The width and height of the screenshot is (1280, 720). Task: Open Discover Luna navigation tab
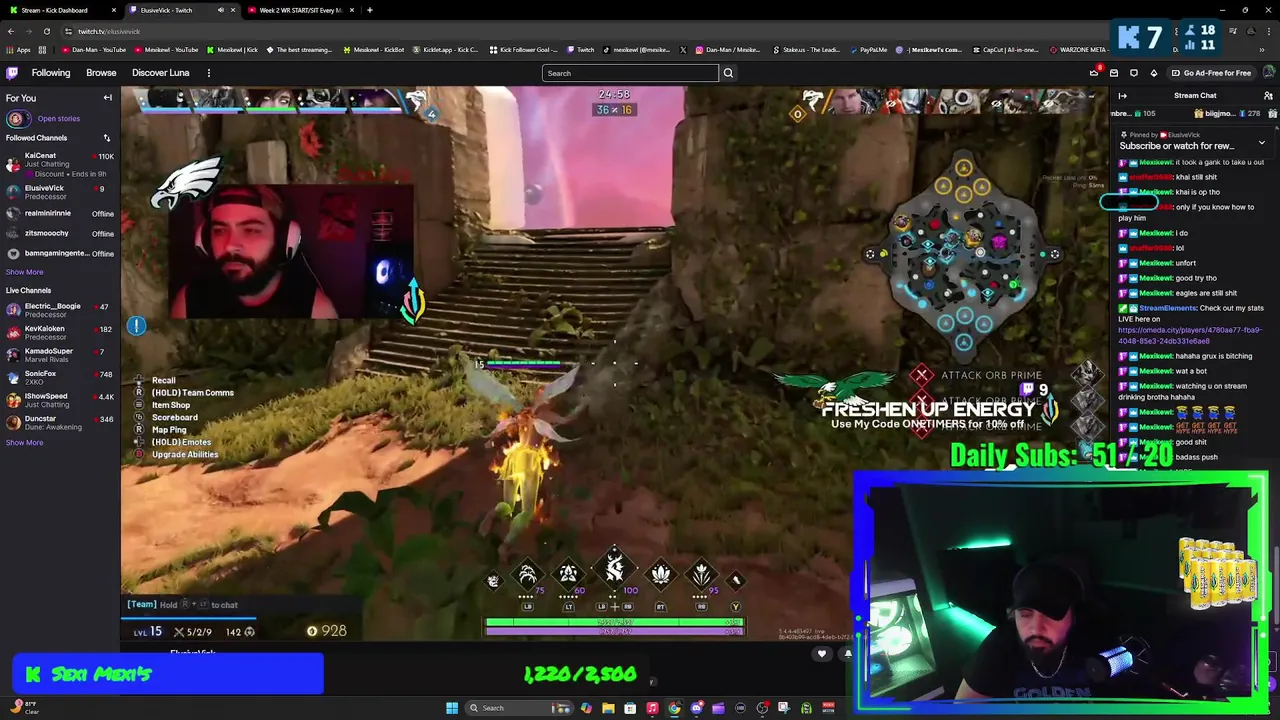point(160,73)
